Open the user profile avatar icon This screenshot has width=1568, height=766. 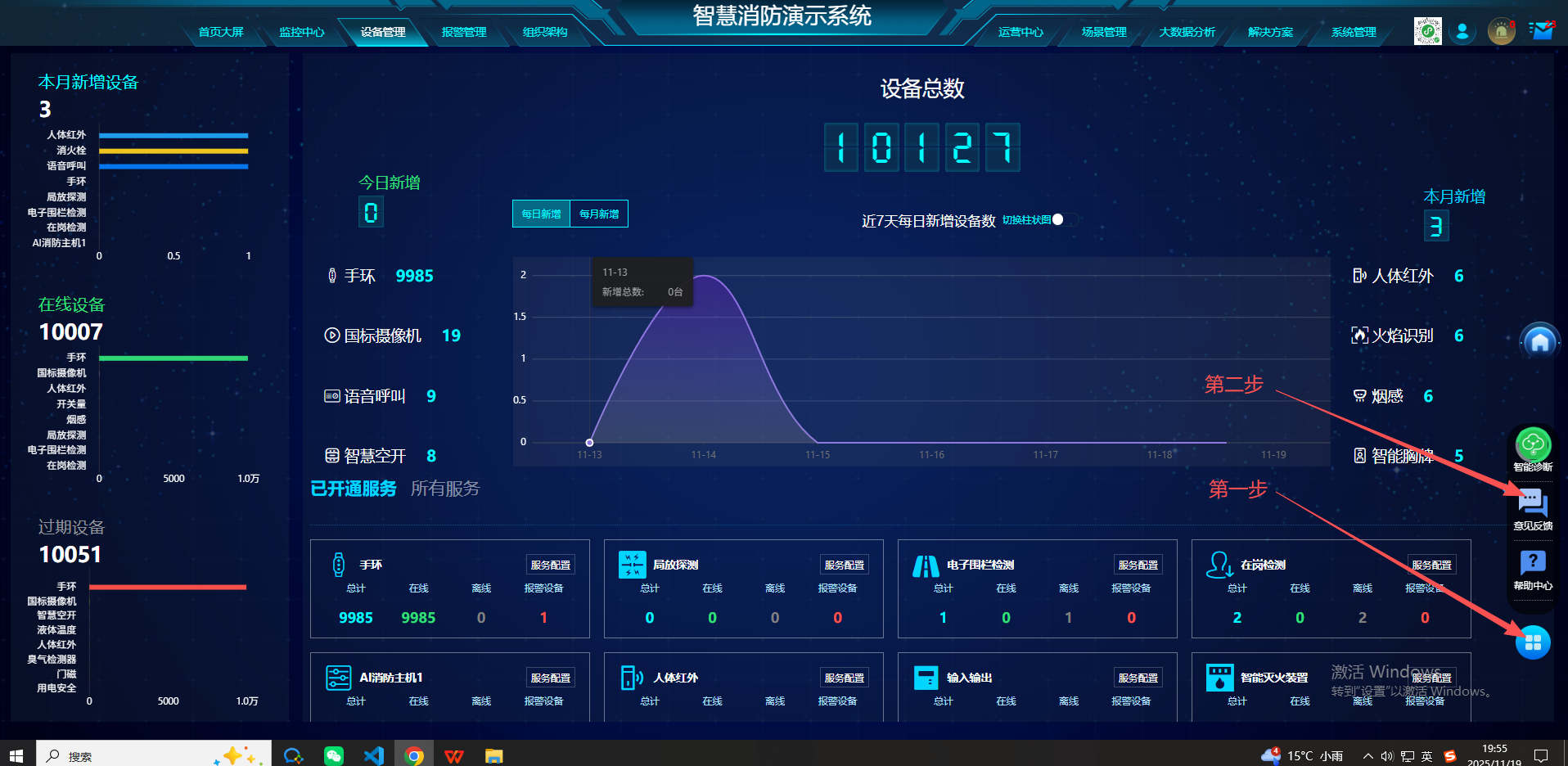(1462, 32)
